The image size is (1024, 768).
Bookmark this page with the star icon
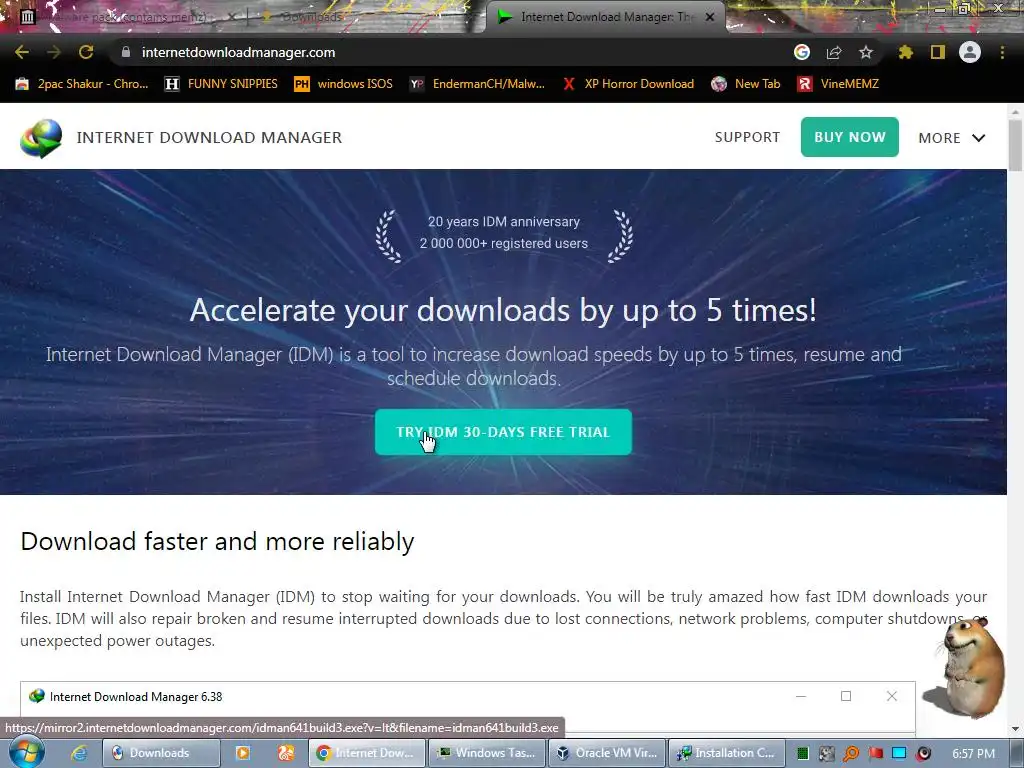[x=866, y=52]
